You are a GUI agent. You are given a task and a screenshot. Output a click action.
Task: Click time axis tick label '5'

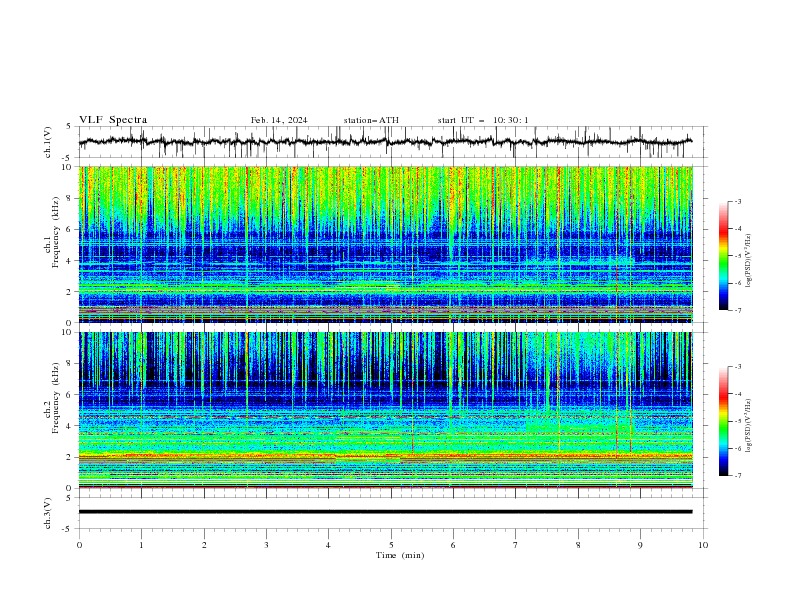pos(391,545)
